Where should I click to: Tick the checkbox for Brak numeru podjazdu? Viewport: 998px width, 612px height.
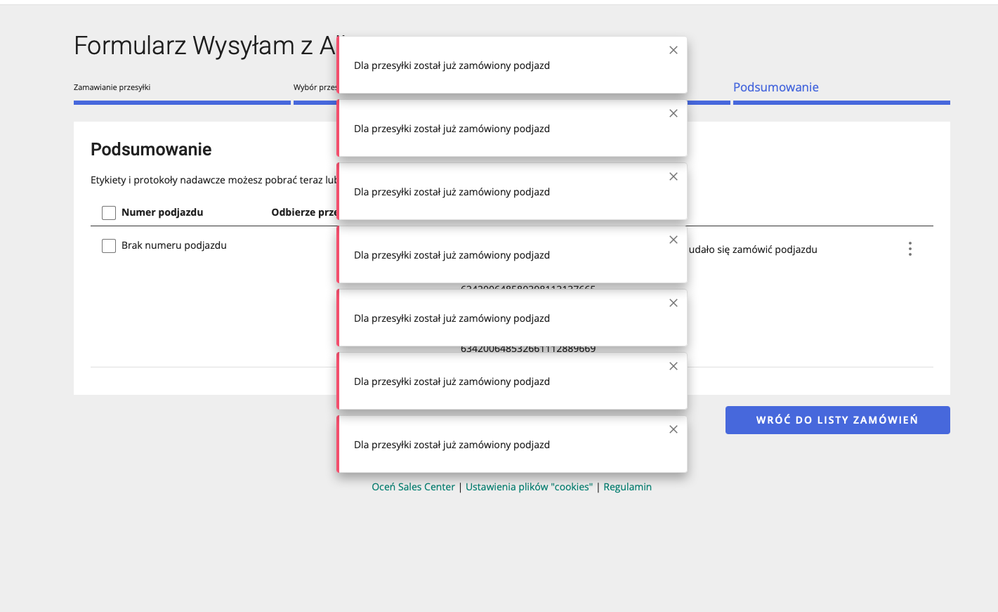109,246
